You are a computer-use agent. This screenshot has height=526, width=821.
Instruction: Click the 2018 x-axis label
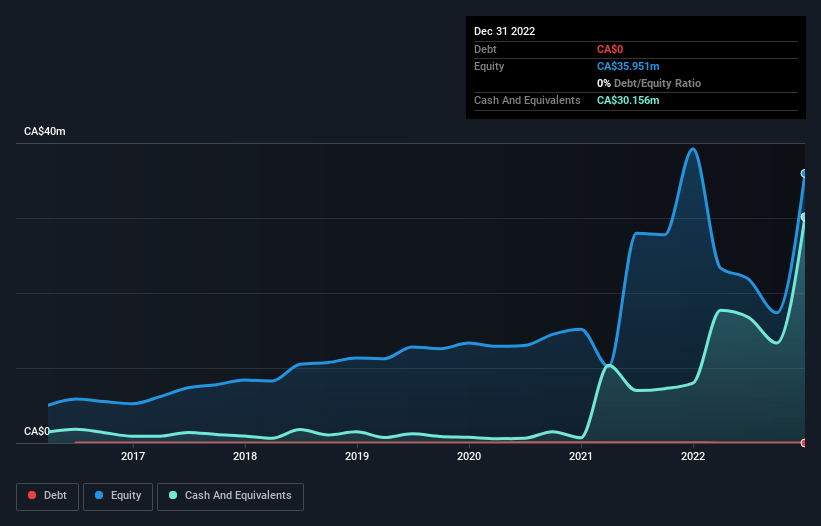245,456
